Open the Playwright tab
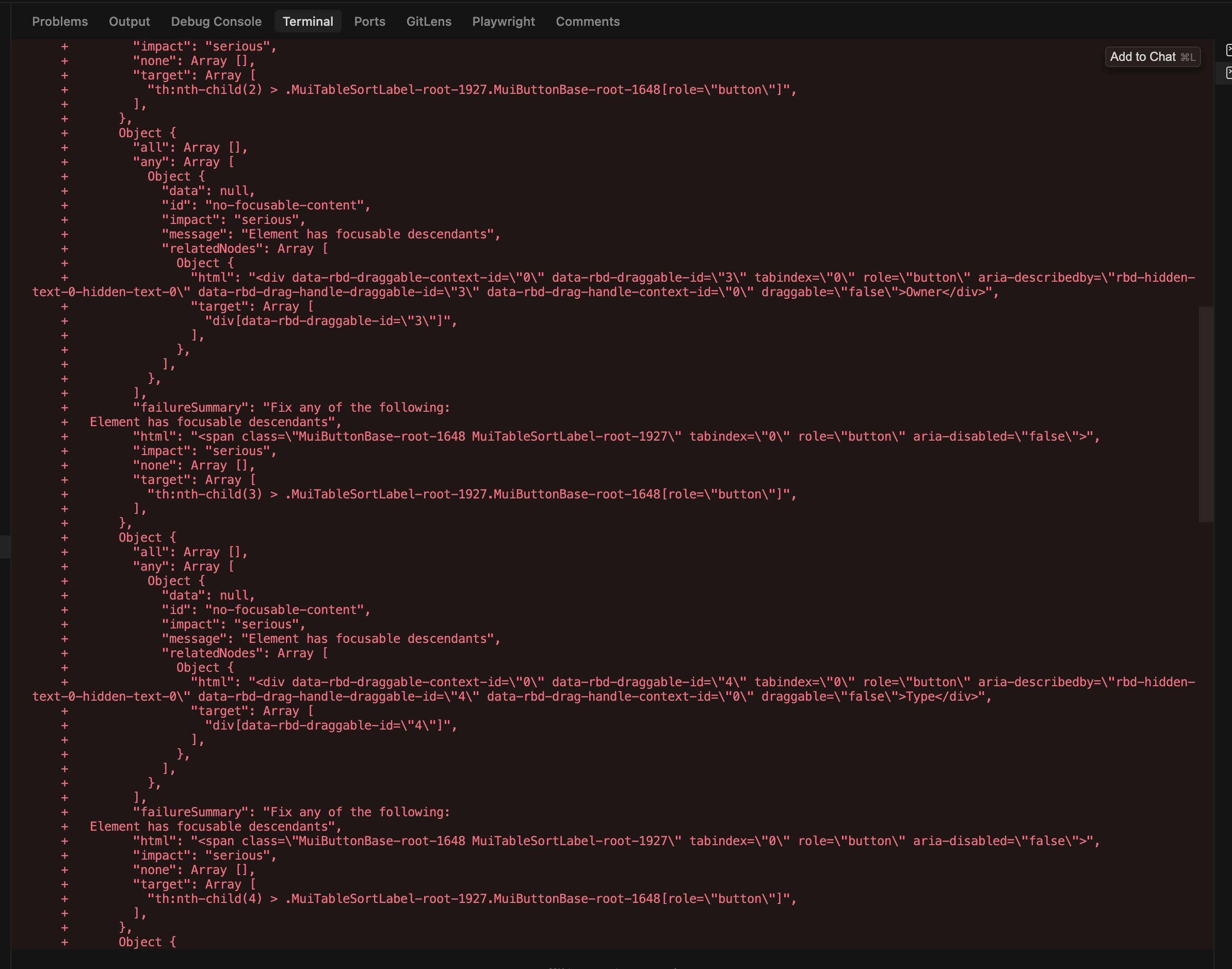1232x969 pixels. [503, 22]
